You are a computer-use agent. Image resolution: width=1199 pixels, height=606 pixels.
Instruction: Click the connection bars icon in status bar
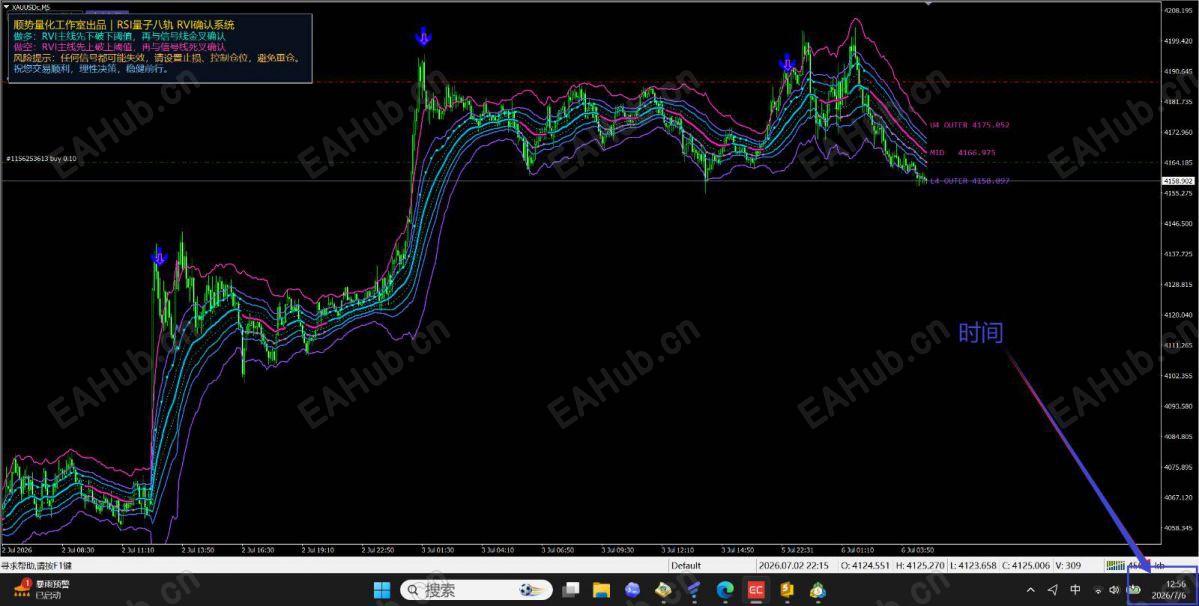pyautogui.click(x=1115, y=565)
